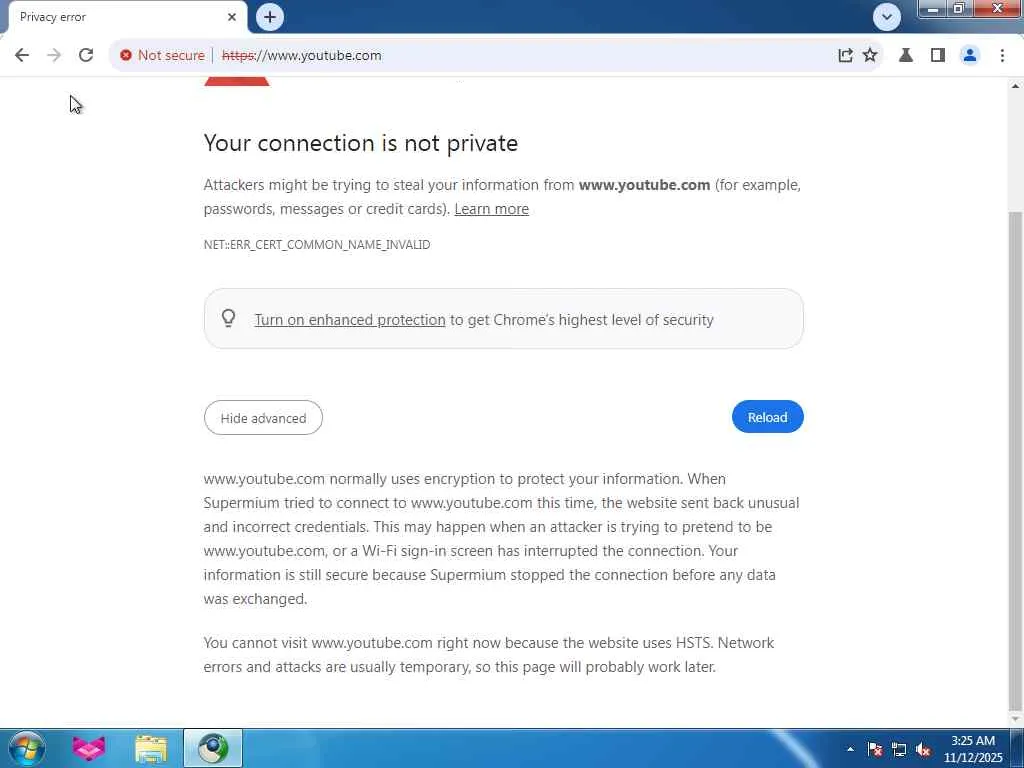Click the back navigation arrow

(22, 55)
